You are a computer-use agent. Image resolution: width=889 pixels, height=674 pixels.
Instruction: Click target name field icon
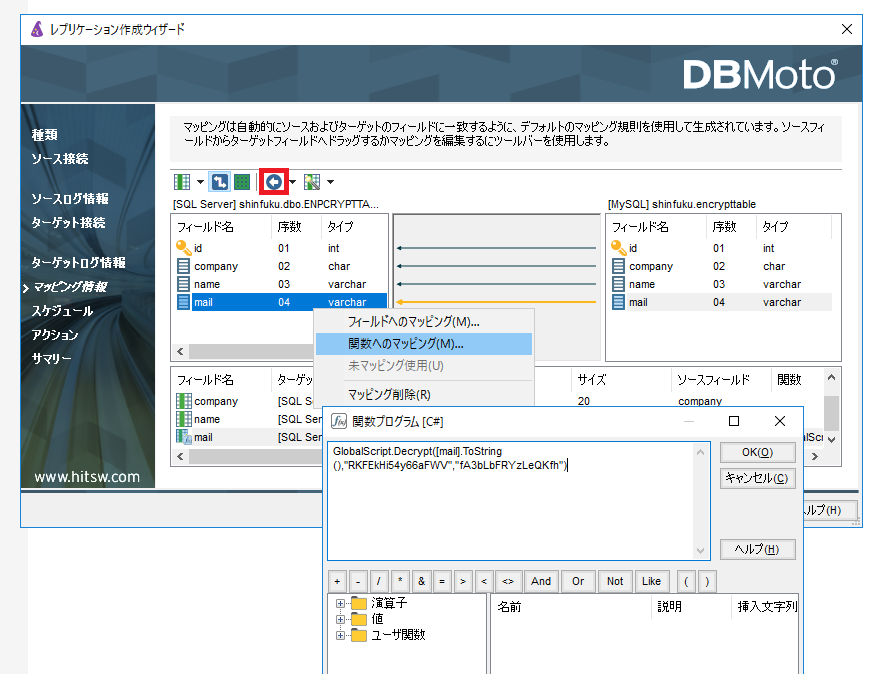(619, 284)
